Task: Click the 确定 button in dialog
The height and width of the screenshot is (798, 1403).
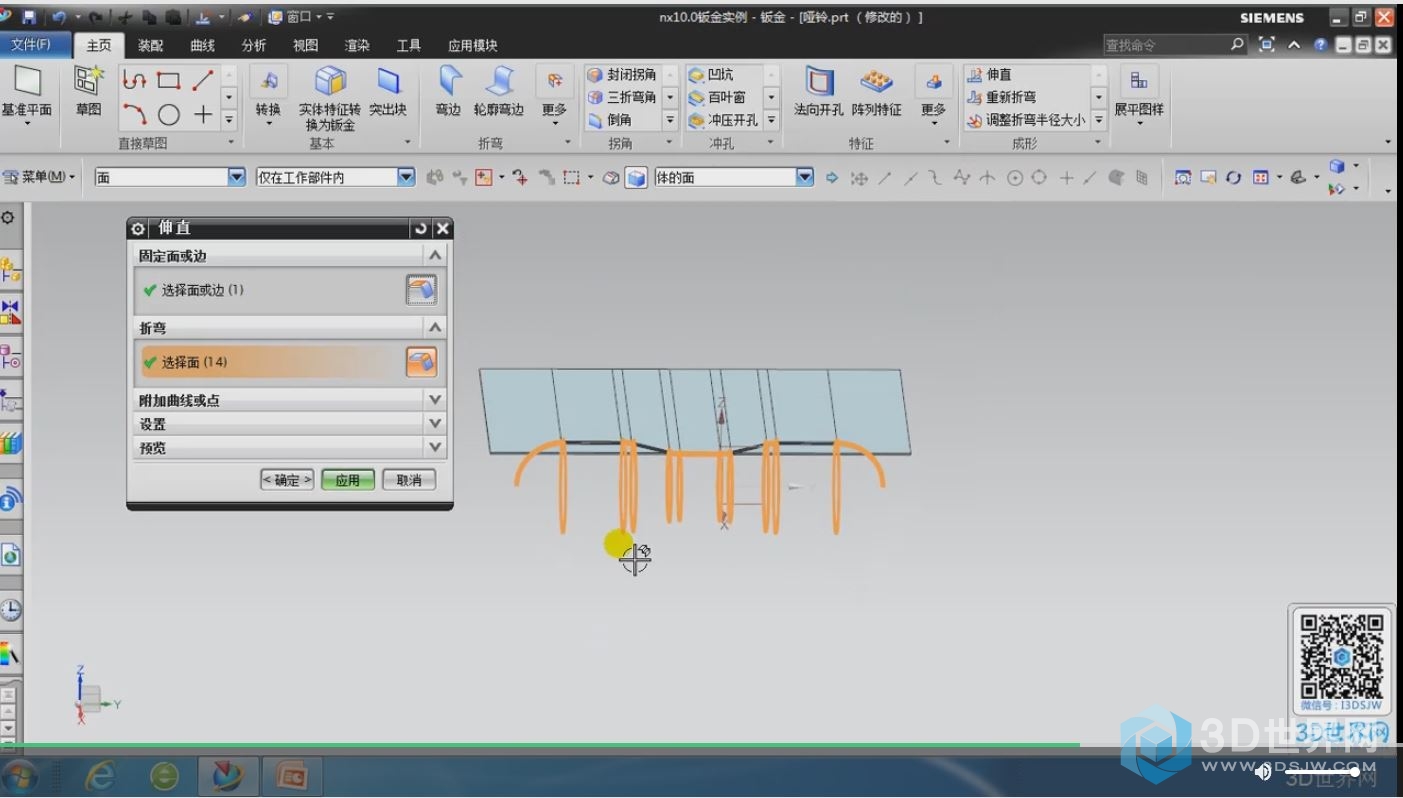Action: tap(287, 480)
